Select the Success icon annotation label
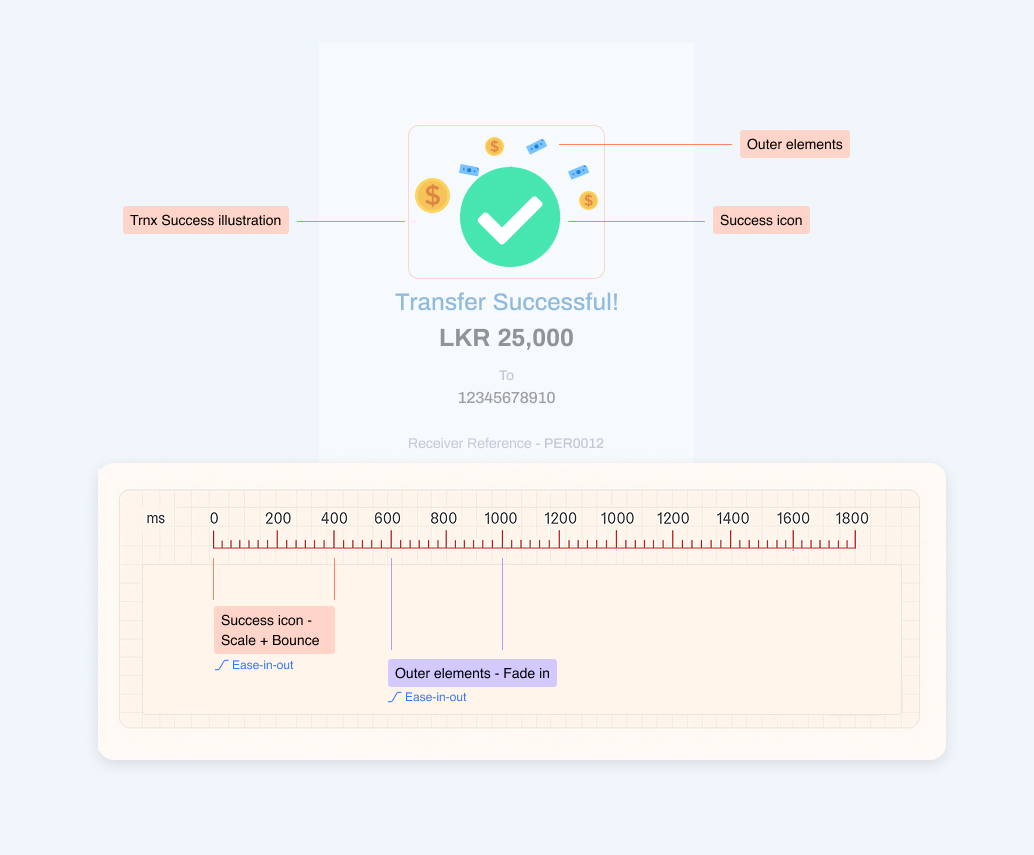The width and height of the screenshot is (1034, 855). click(761, 220)
